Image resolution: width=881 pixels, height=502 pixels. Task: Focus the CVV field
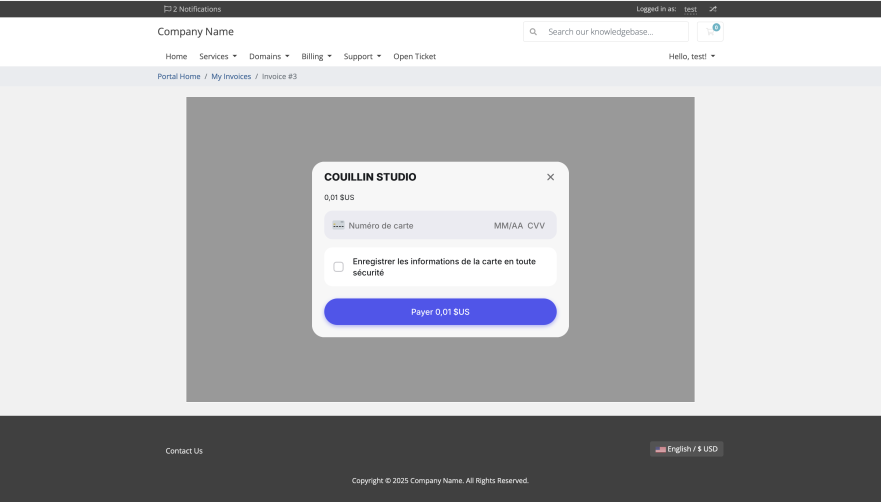point(536,225)
